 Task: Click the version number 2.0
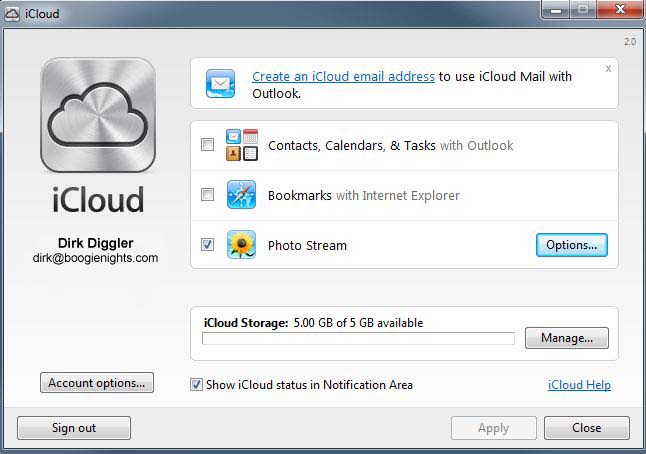630,42
